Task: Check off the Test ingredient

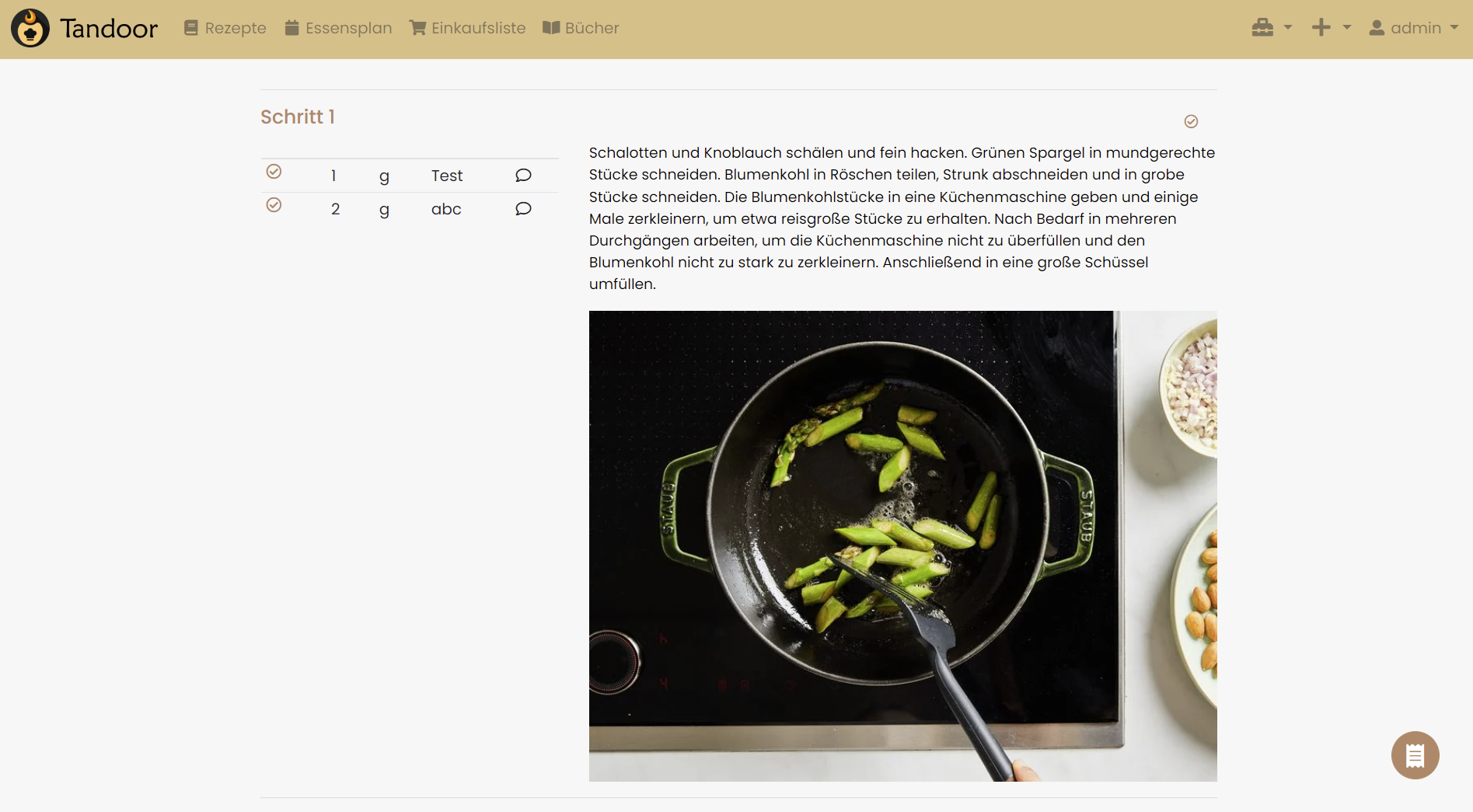Action: coord(274,172)
